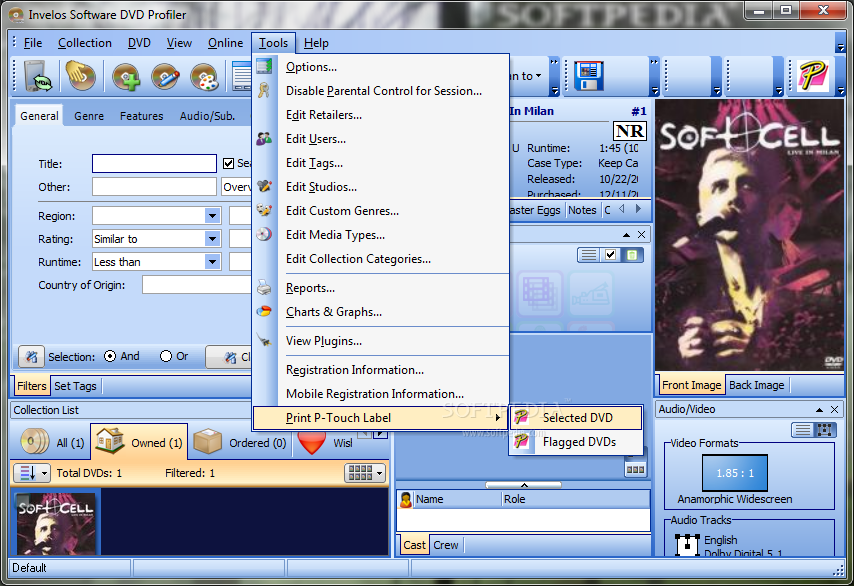
Task: Open the Rating Similar to dropdown
Action: (212, 239)
